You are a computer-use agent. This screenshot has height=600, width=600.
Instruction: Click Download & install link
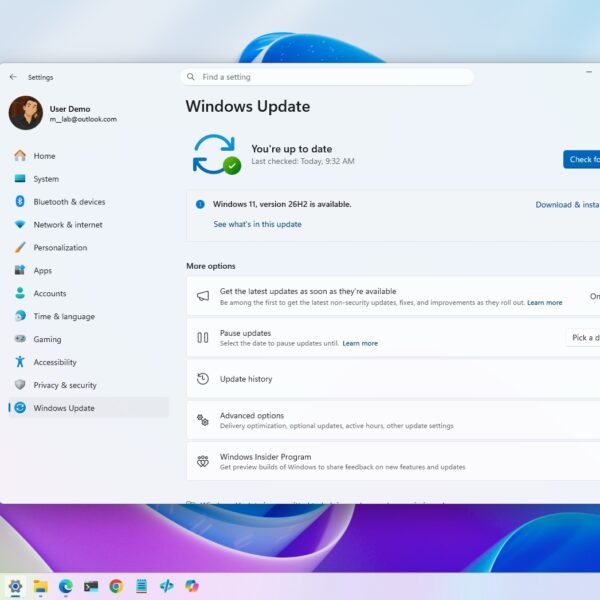click(x=567, y=205)
